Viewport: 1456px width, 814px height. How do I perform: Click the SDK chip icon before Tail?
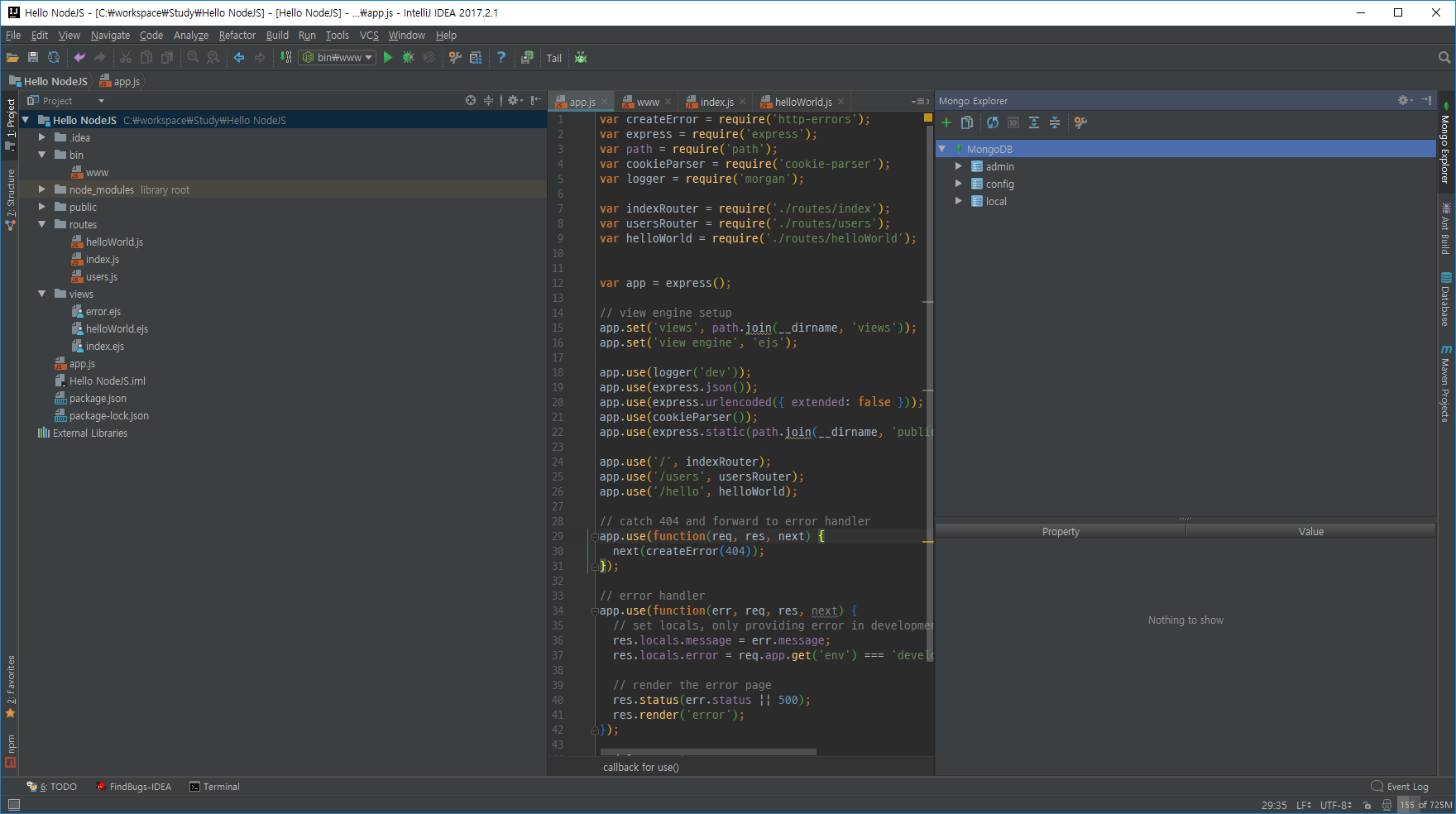pos(527,58)
